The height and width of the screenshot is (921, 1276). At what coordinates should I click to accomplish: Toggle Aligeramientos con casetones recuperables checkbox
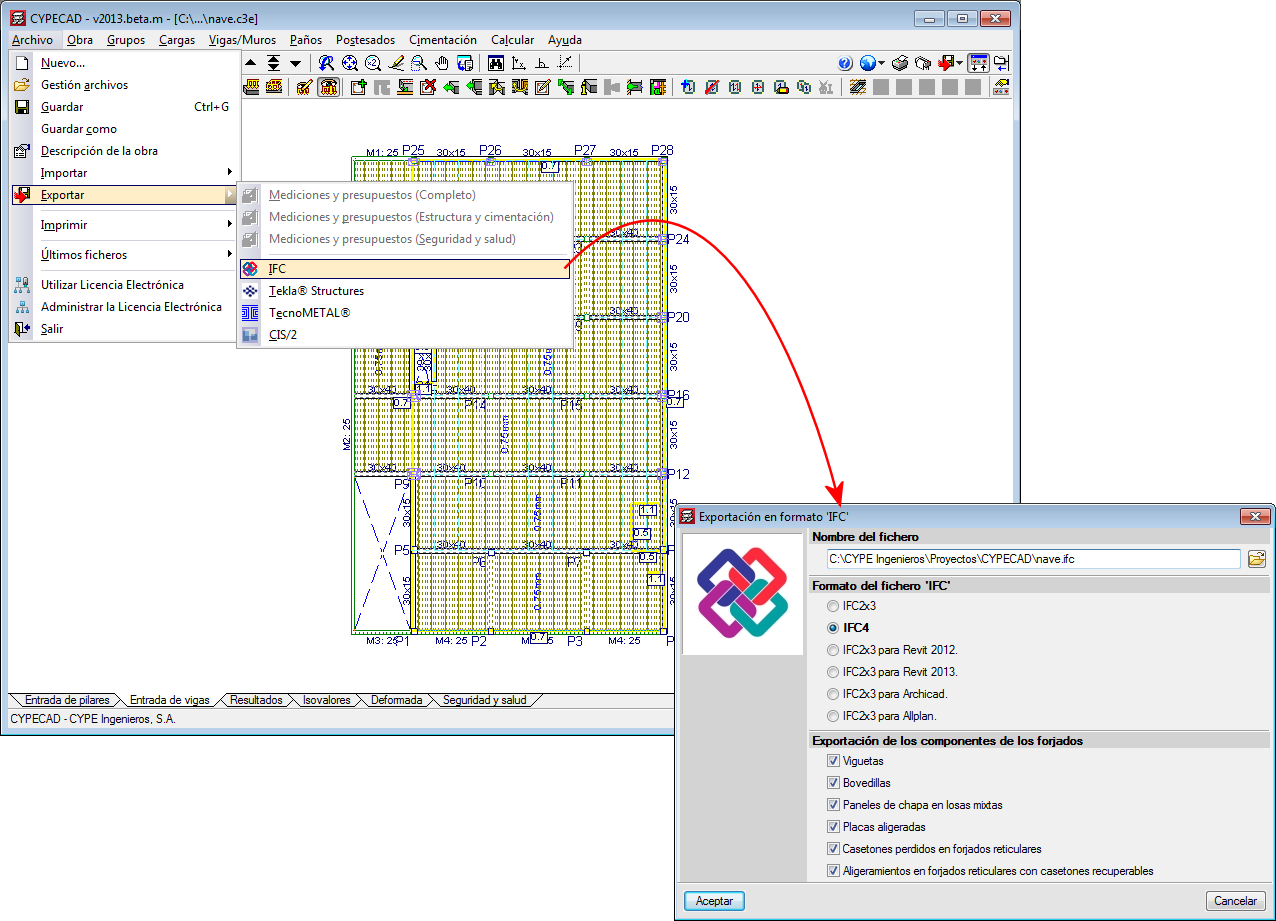point(833,871)
